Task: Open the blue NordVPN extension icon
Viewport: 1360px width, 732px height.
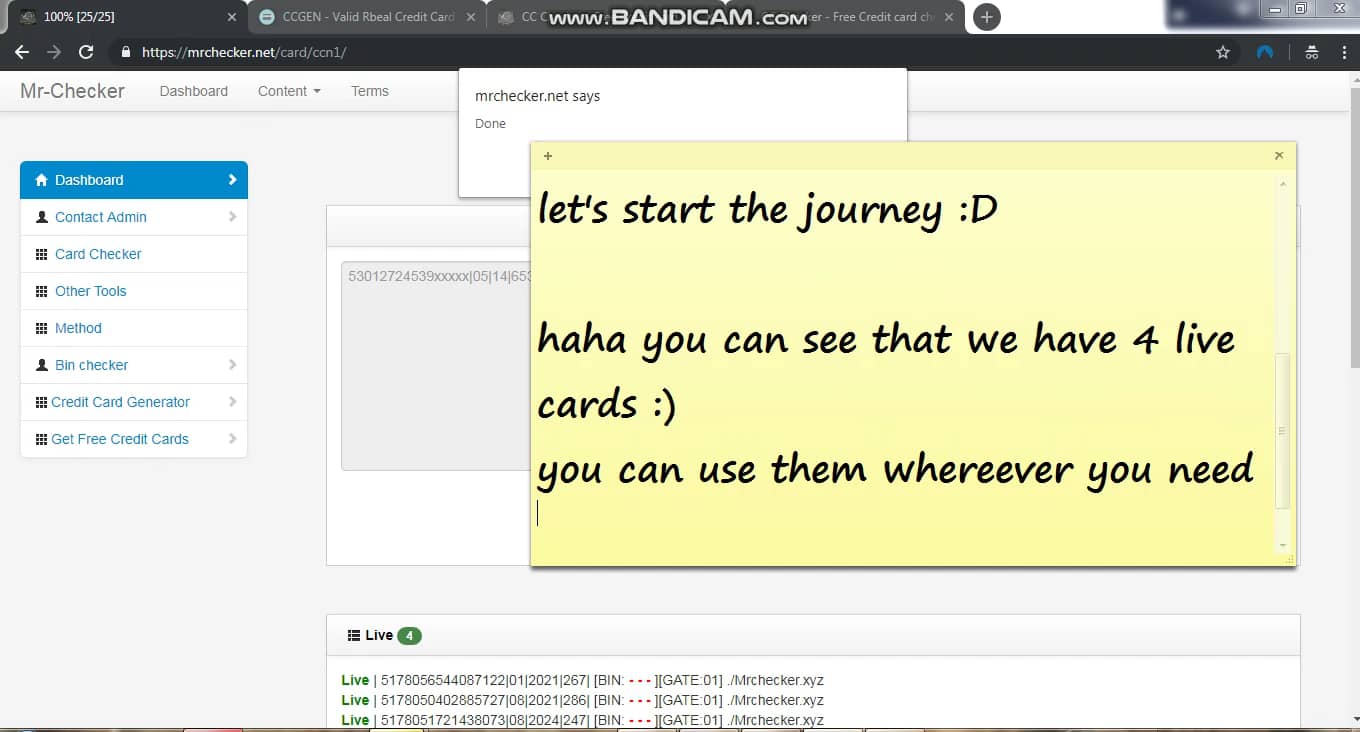Action: click(x=1265, y=52)
